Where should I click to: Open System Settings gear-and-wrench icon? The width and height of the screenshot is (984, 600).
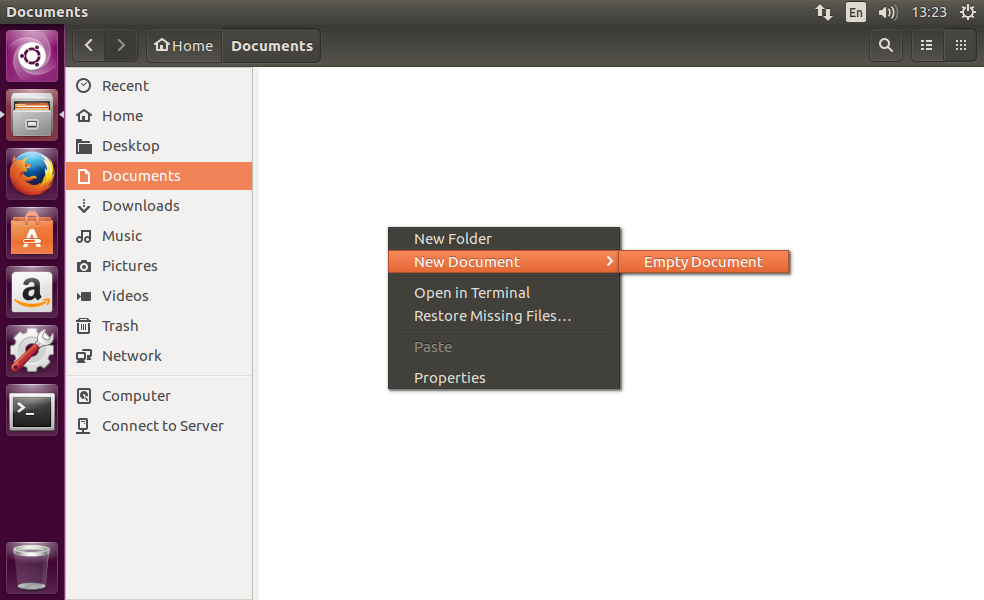pos(32,352)
